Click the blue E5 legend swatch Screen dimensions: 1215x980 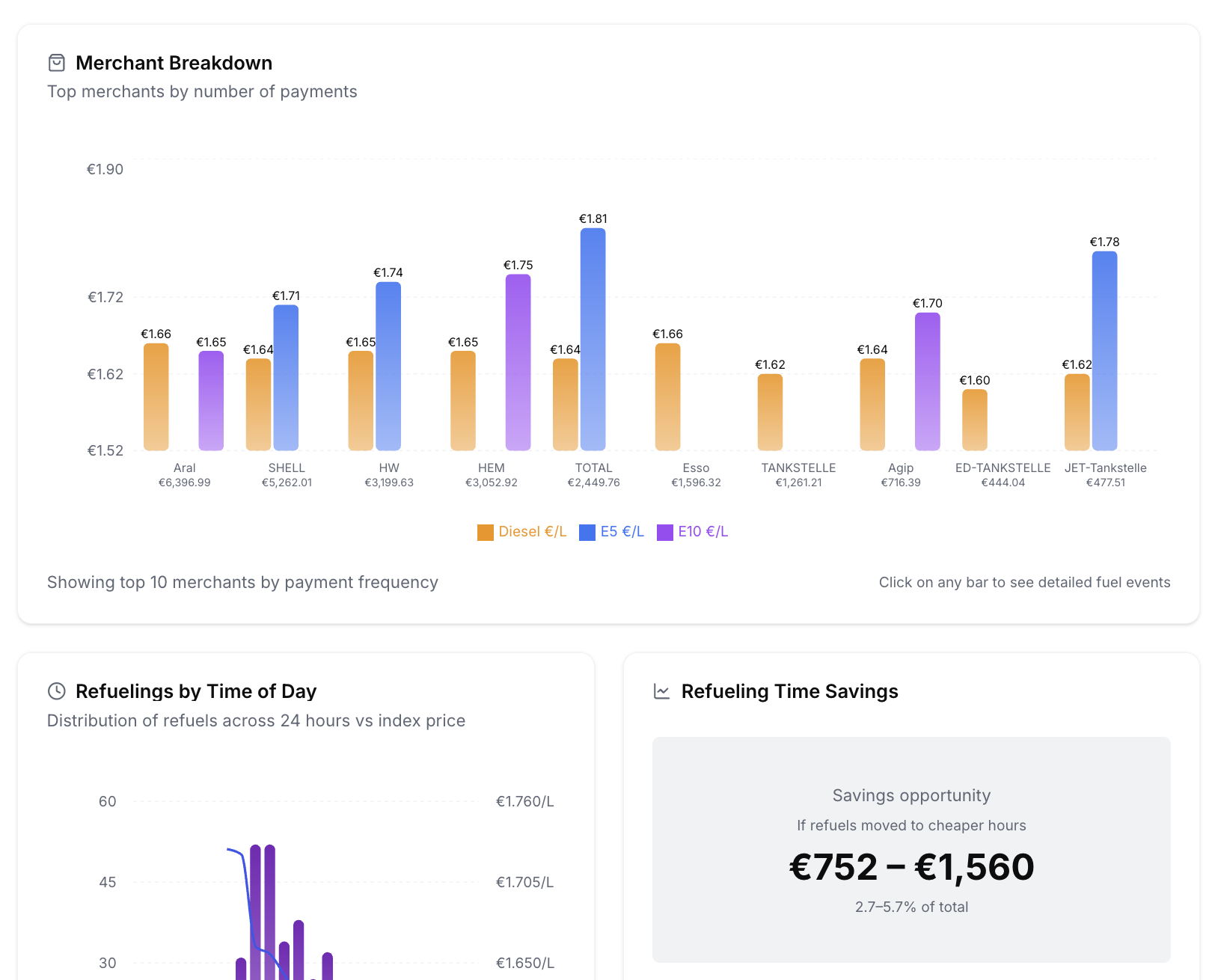coord(587,533)
